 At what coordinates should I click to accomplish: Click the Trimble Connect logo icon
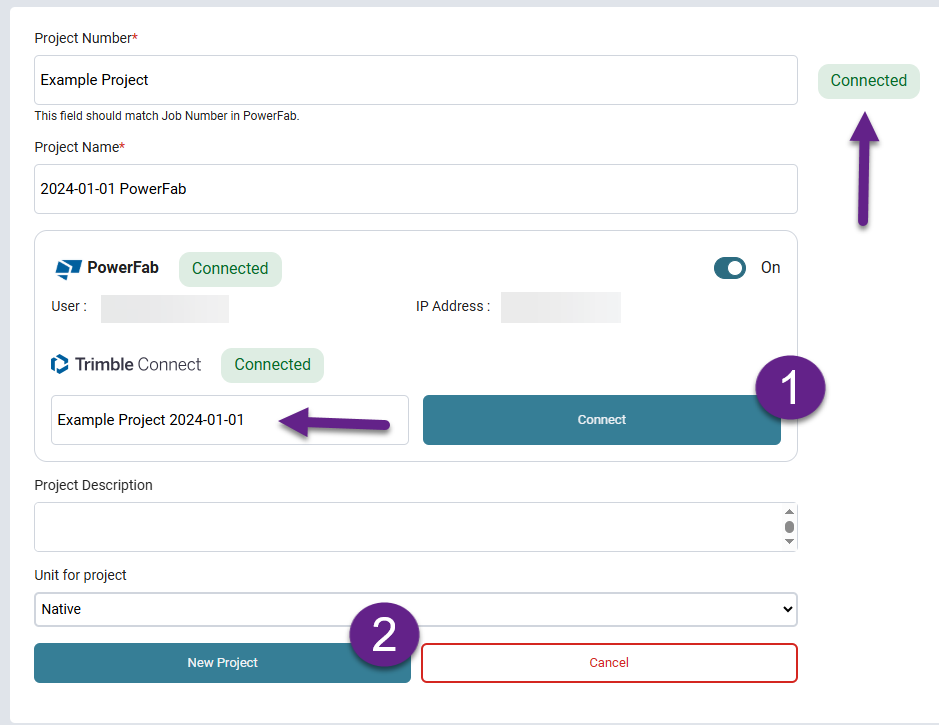60,364
